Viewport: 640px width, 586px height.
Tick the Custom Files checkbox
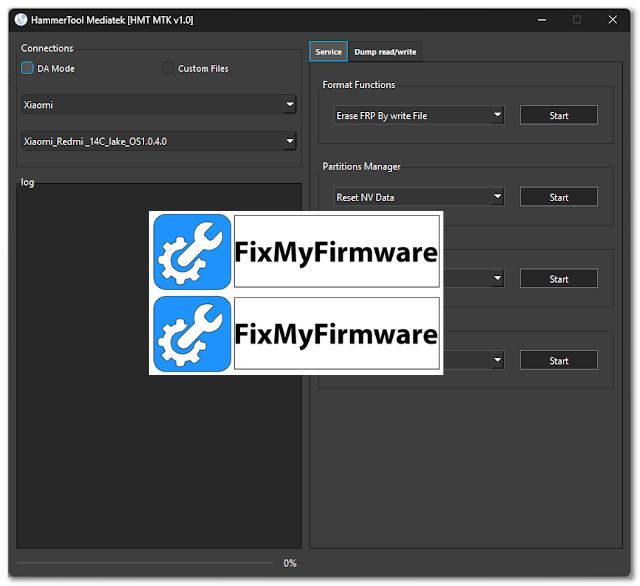click(168, 68)
